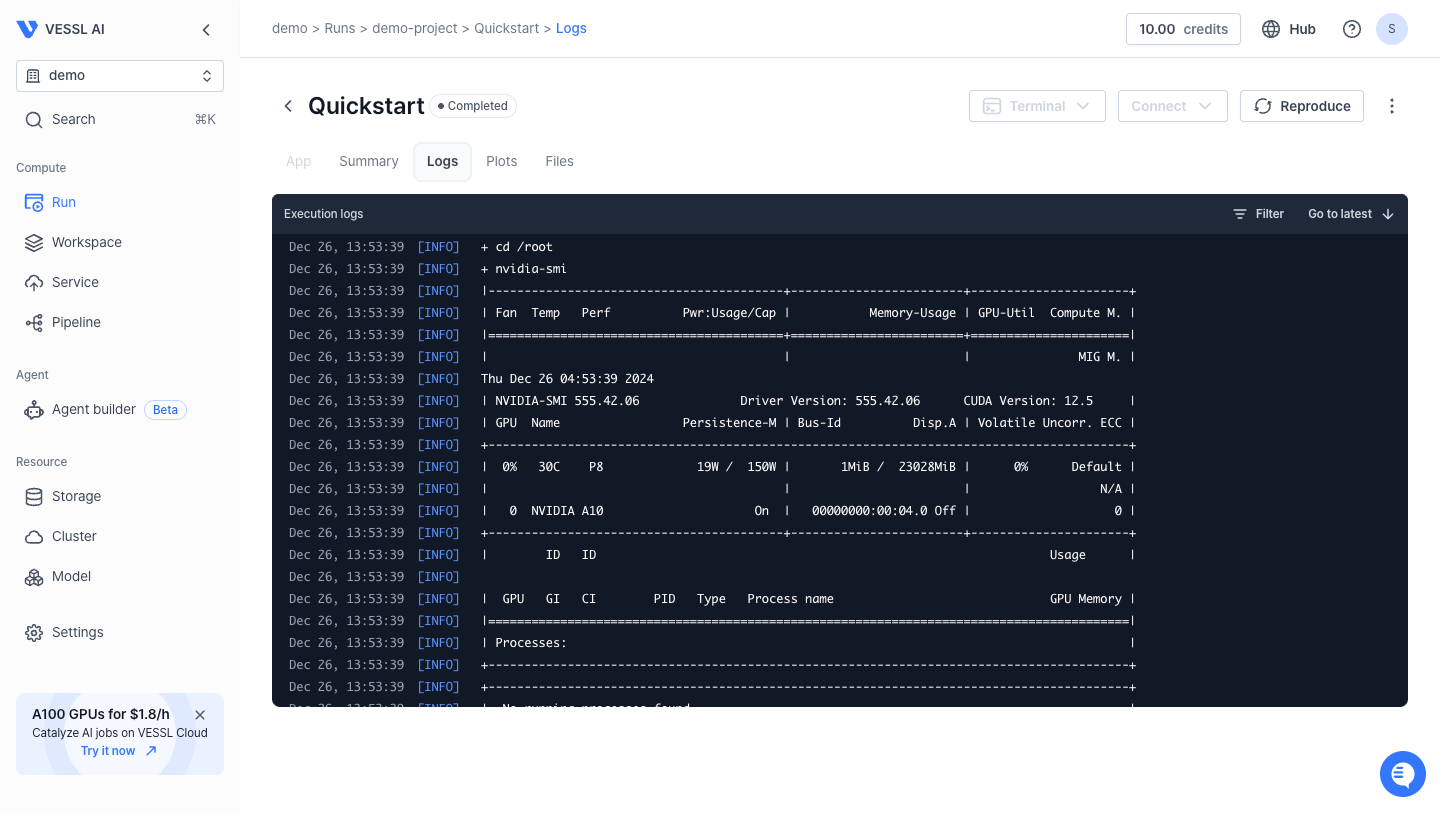Open the Cluster page

pos(74,536)
